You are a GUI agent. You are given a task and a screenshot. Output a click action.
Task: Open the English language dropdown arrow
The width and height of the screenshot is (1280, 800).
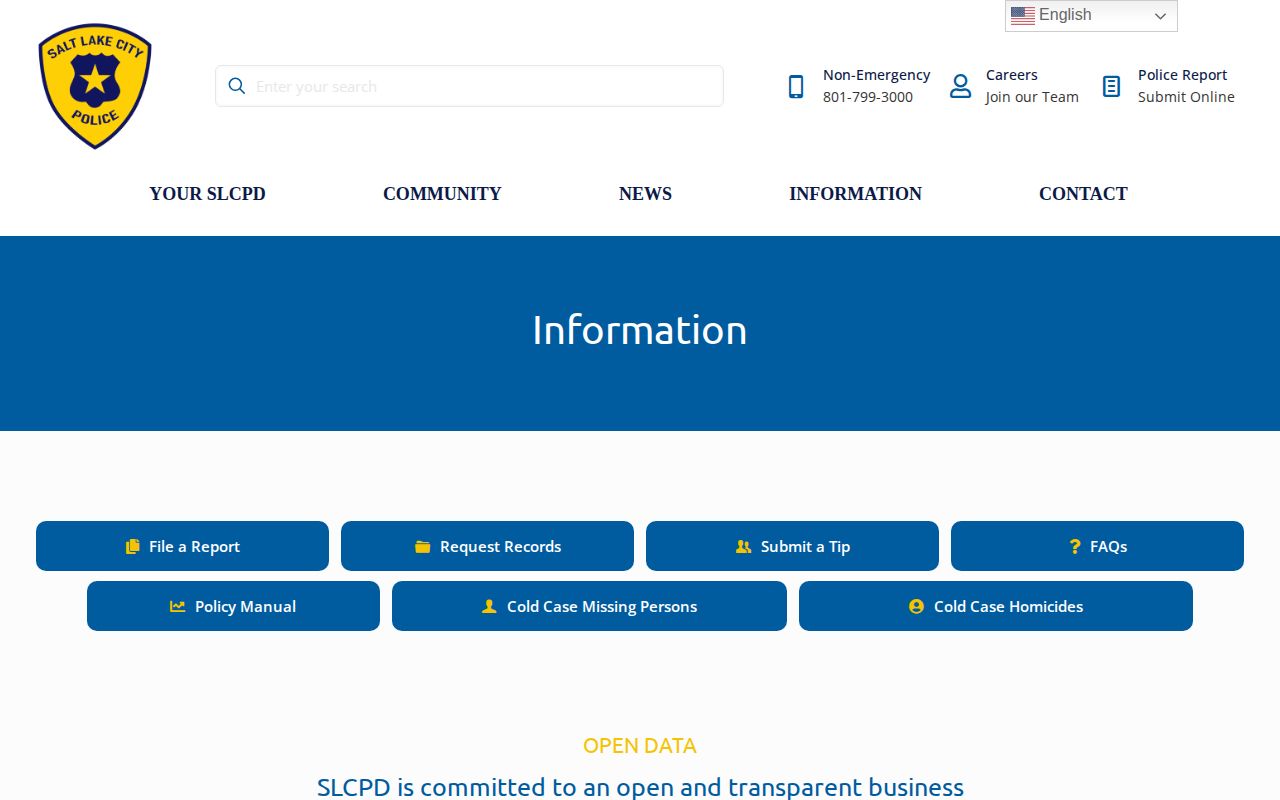(x=1160, y=16)
